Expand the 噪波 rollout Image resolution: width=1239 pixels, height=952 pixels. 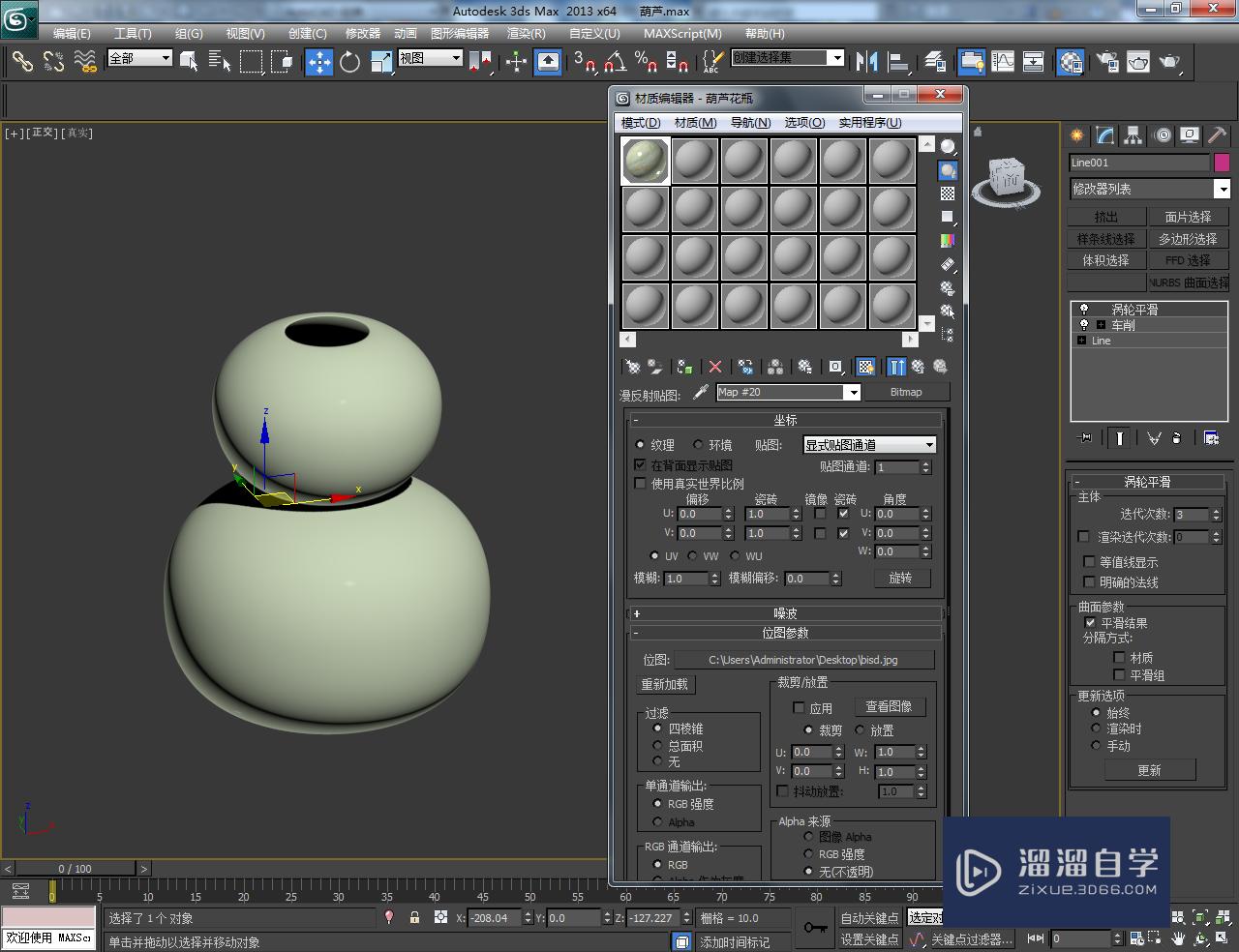(x=785, y=613)
